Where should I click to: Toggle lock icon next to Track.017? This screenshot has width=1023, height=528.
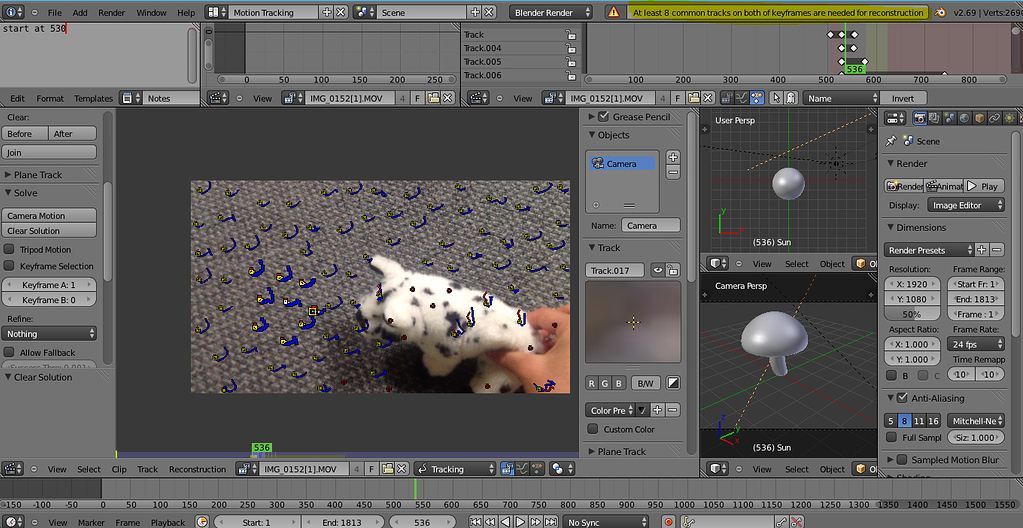click(x=673, y=270)
